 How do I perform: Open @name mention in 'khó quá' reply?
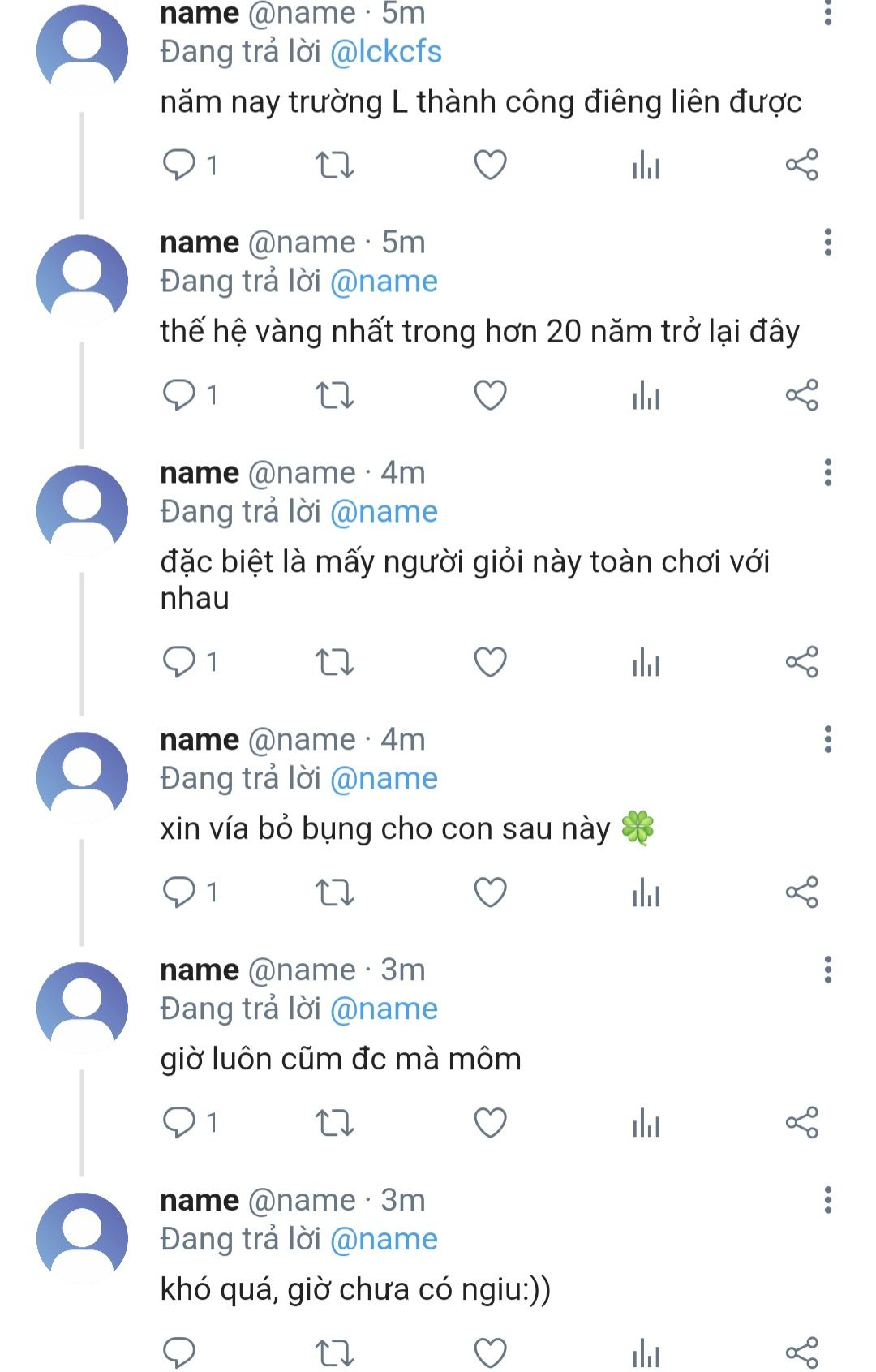click(384, 1240)
